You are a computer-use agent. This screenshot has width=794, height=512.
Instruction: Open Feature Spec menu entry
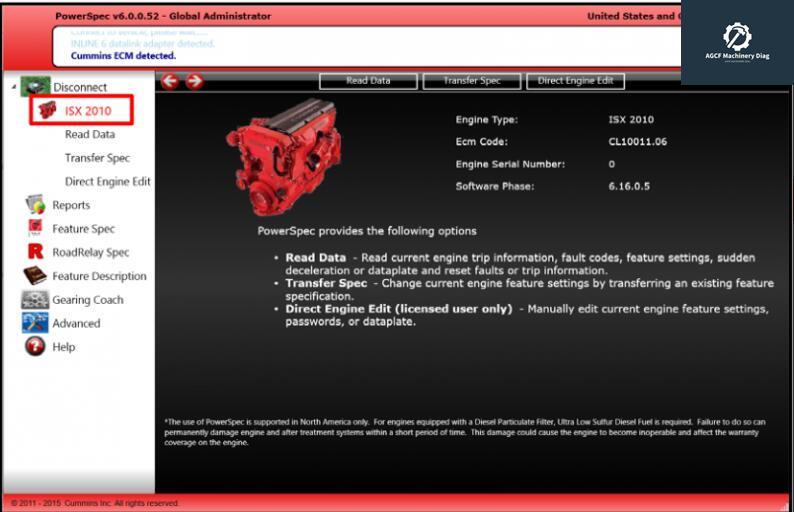(84, 229)
